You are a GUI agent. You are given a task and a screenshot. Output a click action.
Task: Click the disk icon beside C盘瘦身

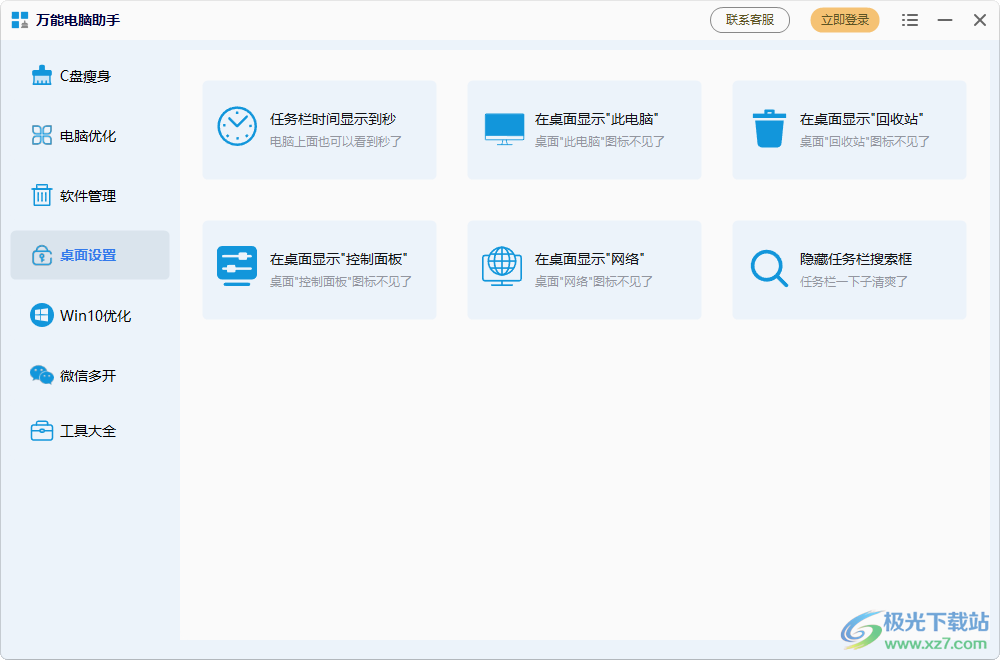pyautogui.click(x=41, y=75)
